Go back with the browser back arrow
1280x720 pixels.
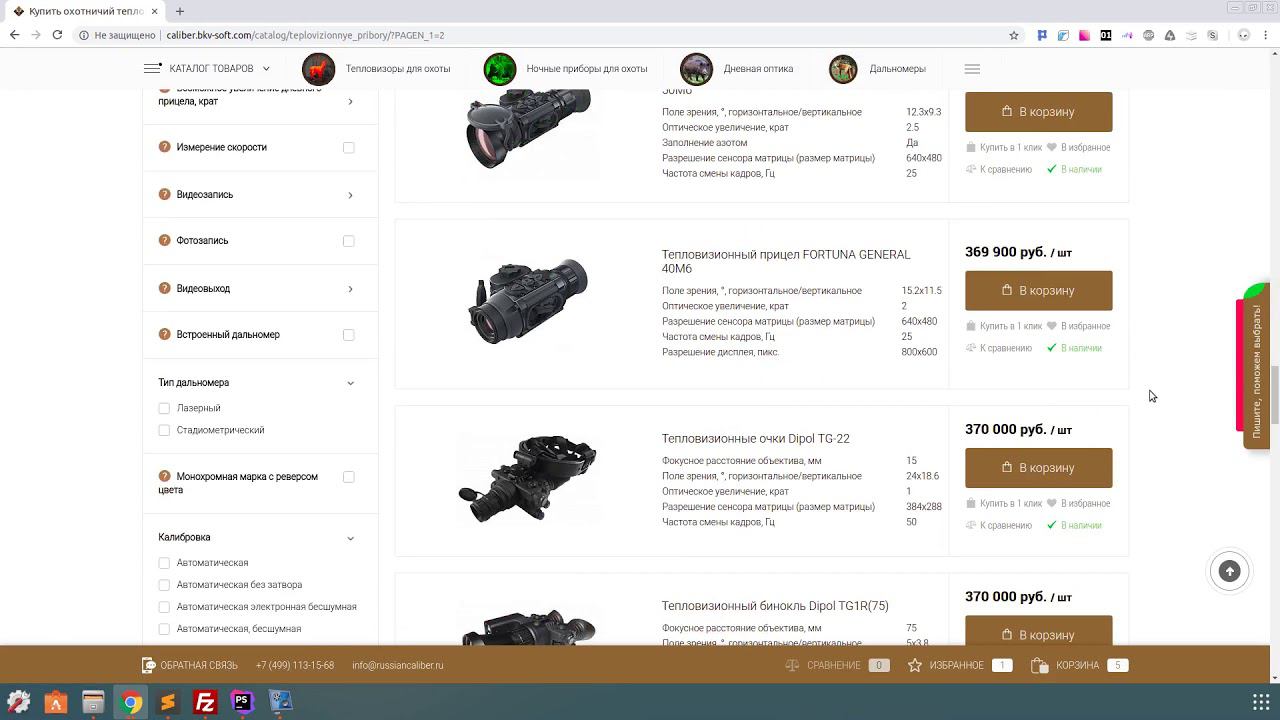[x=14, y=35]
